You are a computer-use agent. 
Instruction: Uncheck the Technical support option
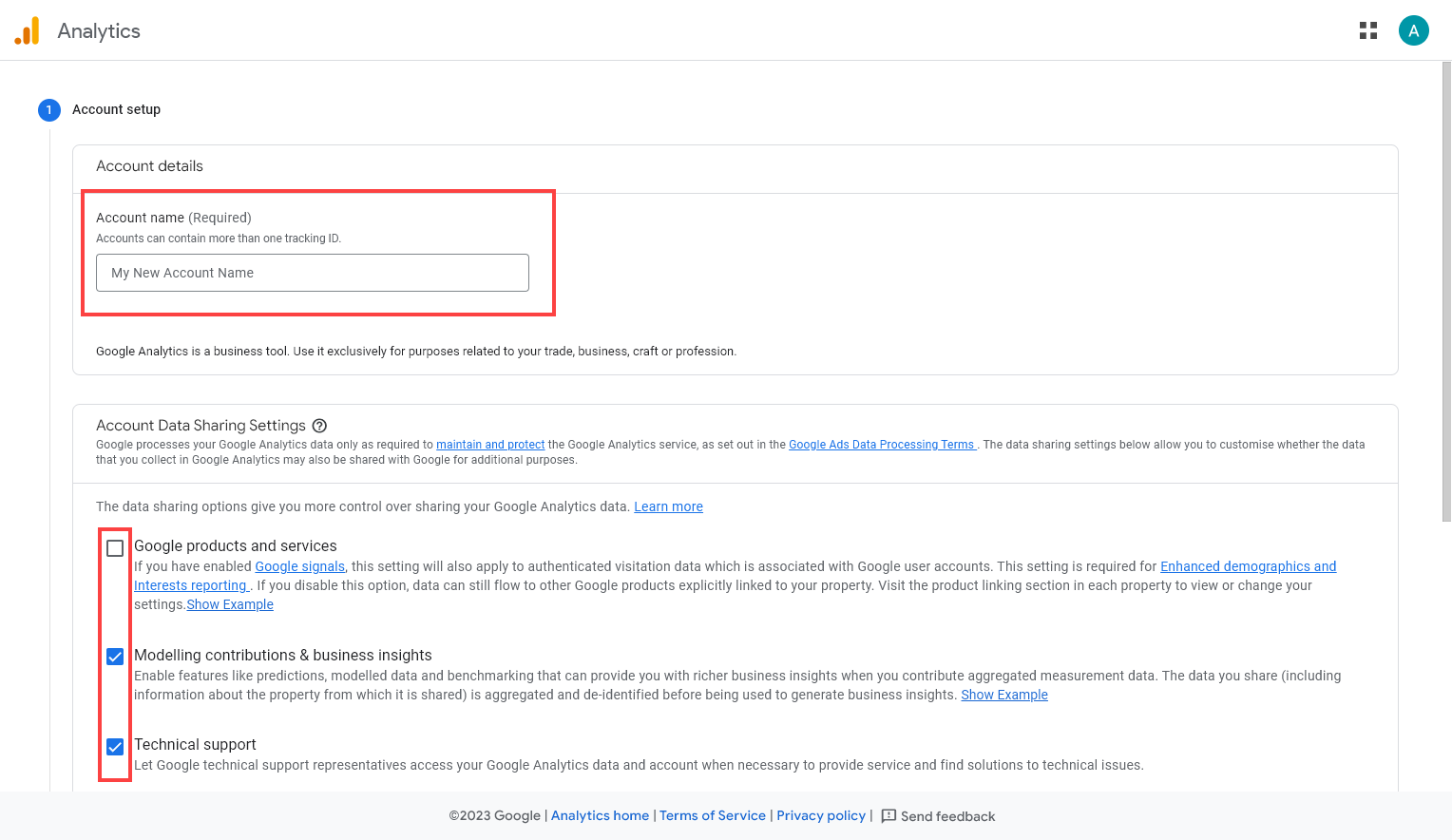pyautogui.click(x=115, y=747)
